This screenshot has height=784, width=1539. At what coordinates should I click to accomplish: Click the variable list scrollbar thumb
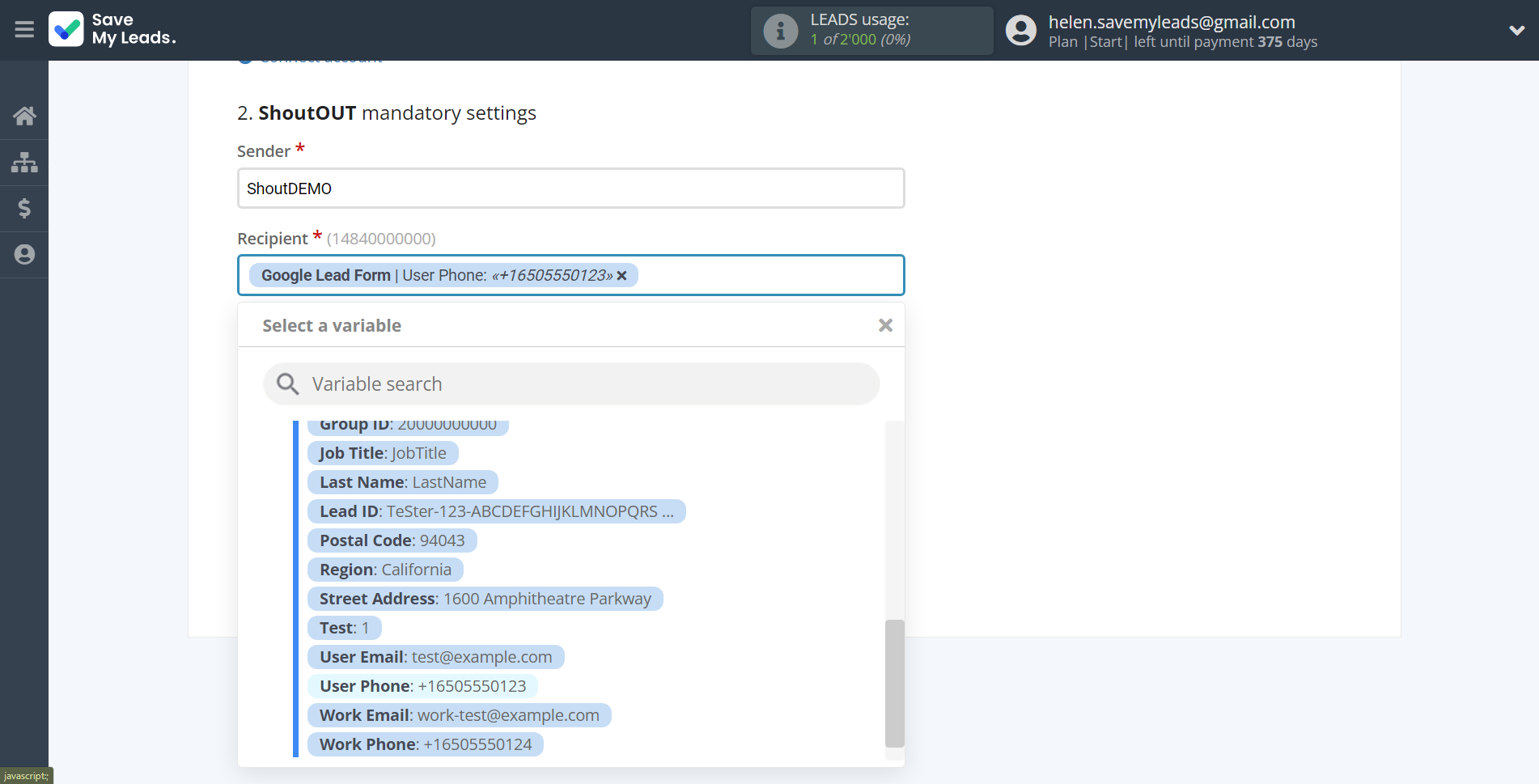click(x=894, y=684)
